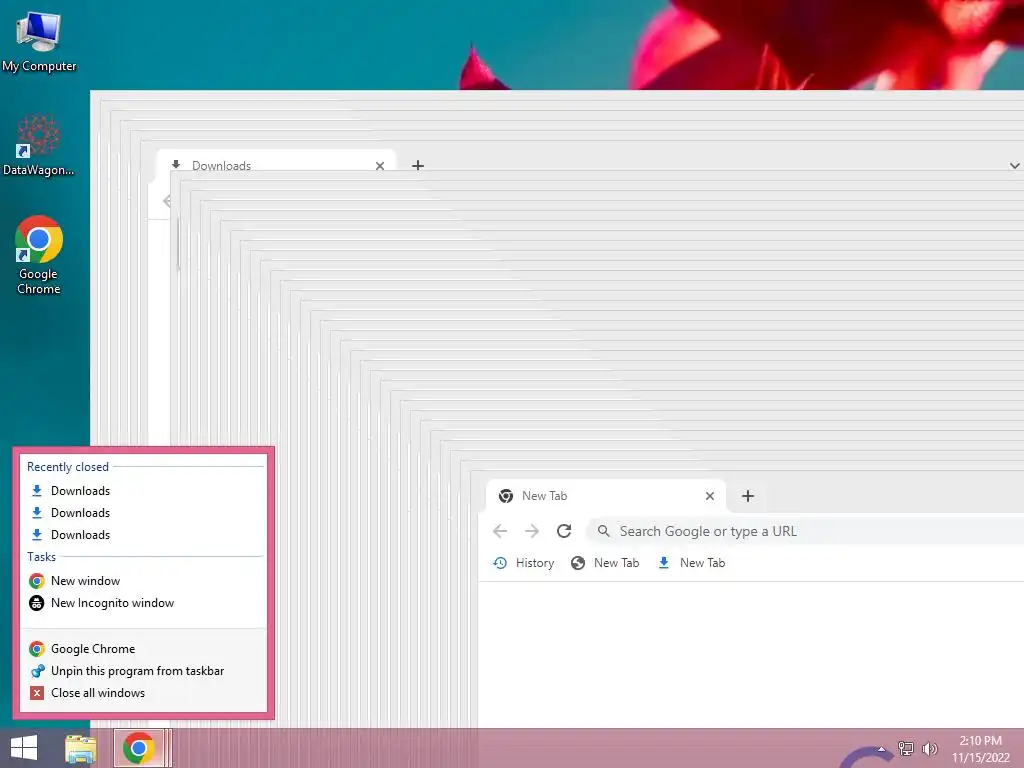Click the forward navigation arrow
The height and width of the screenshot is (768, 1024).
[532, 531]
